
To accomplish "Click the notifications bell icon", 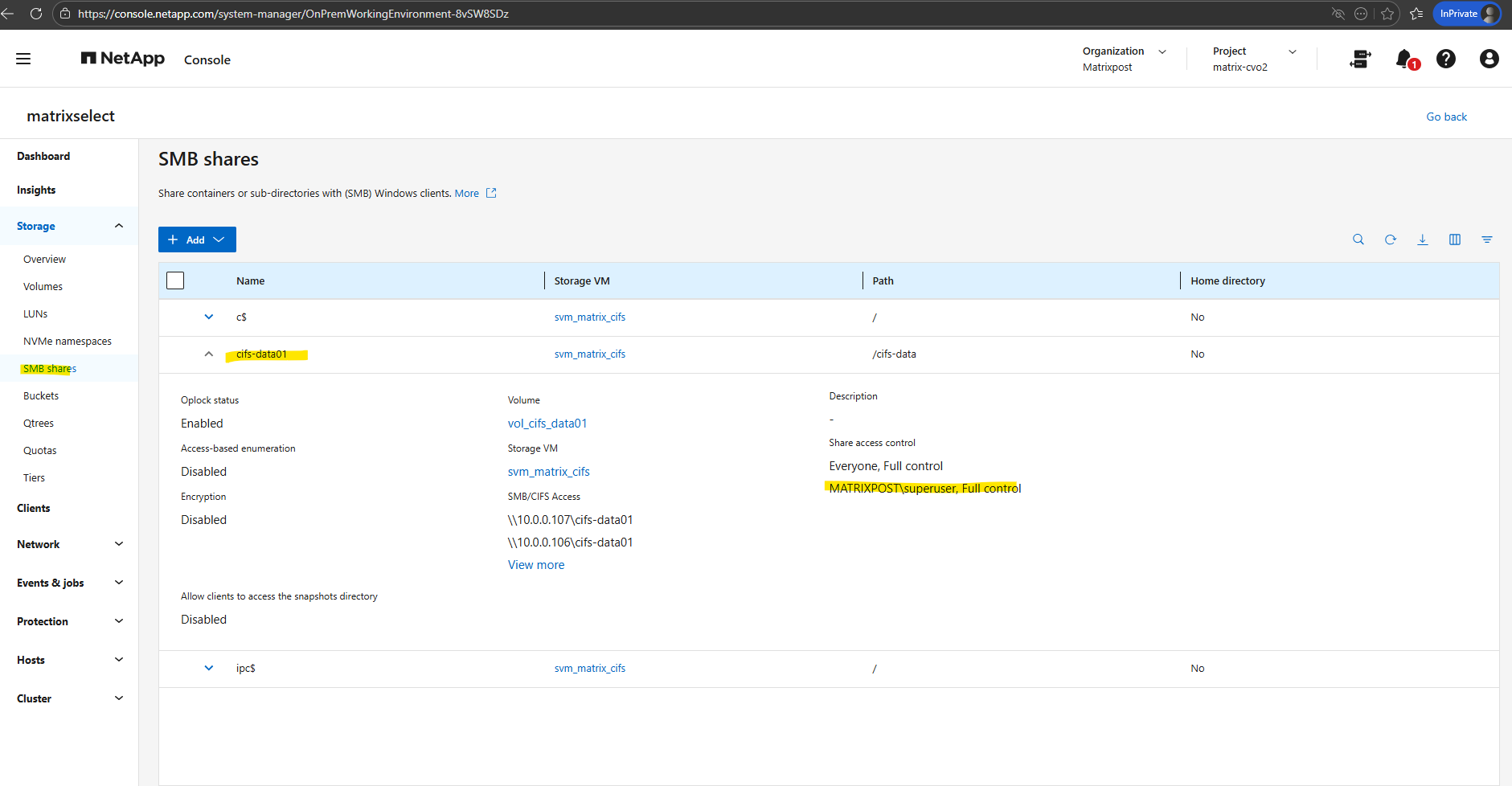I will (1403, 59).
